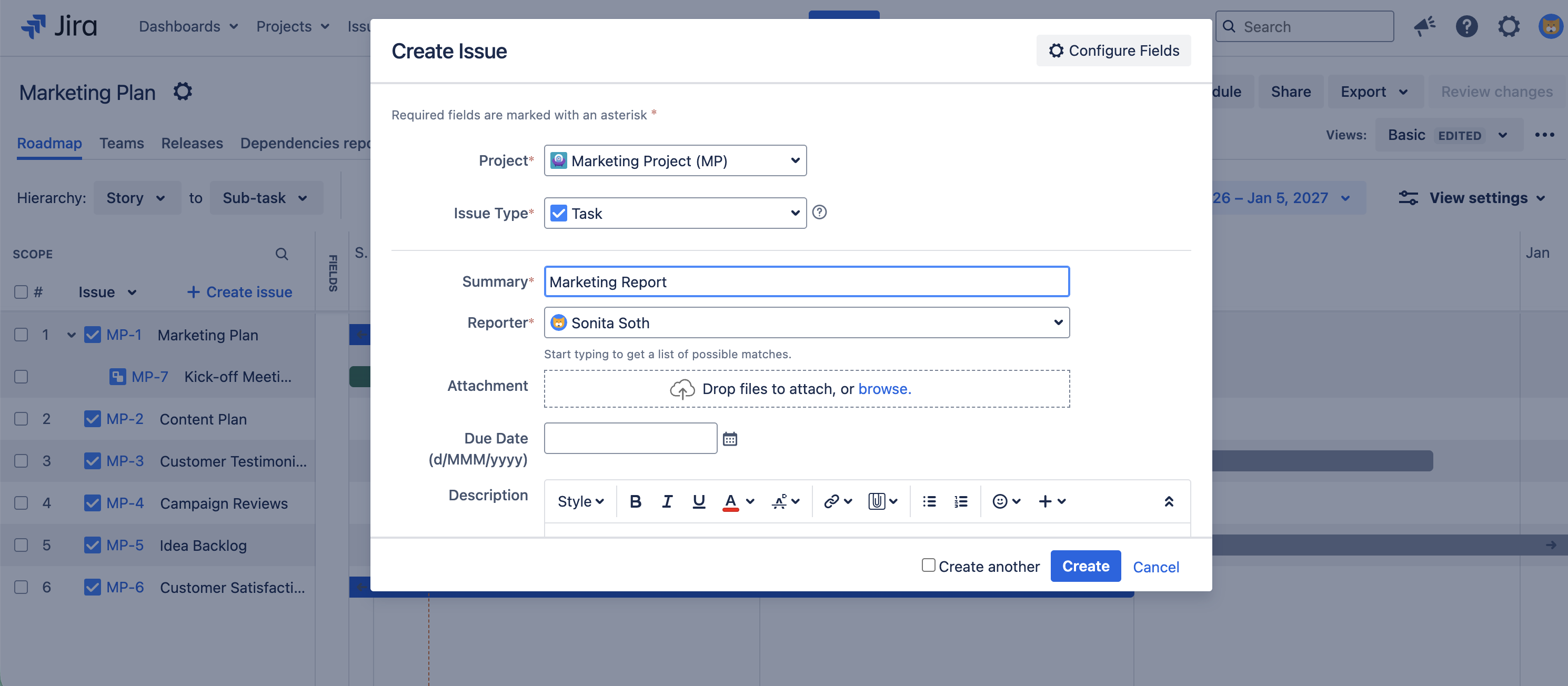1568x686 pixels.
Task: Open the View settings sliders icon
Action: point(1408,198)
